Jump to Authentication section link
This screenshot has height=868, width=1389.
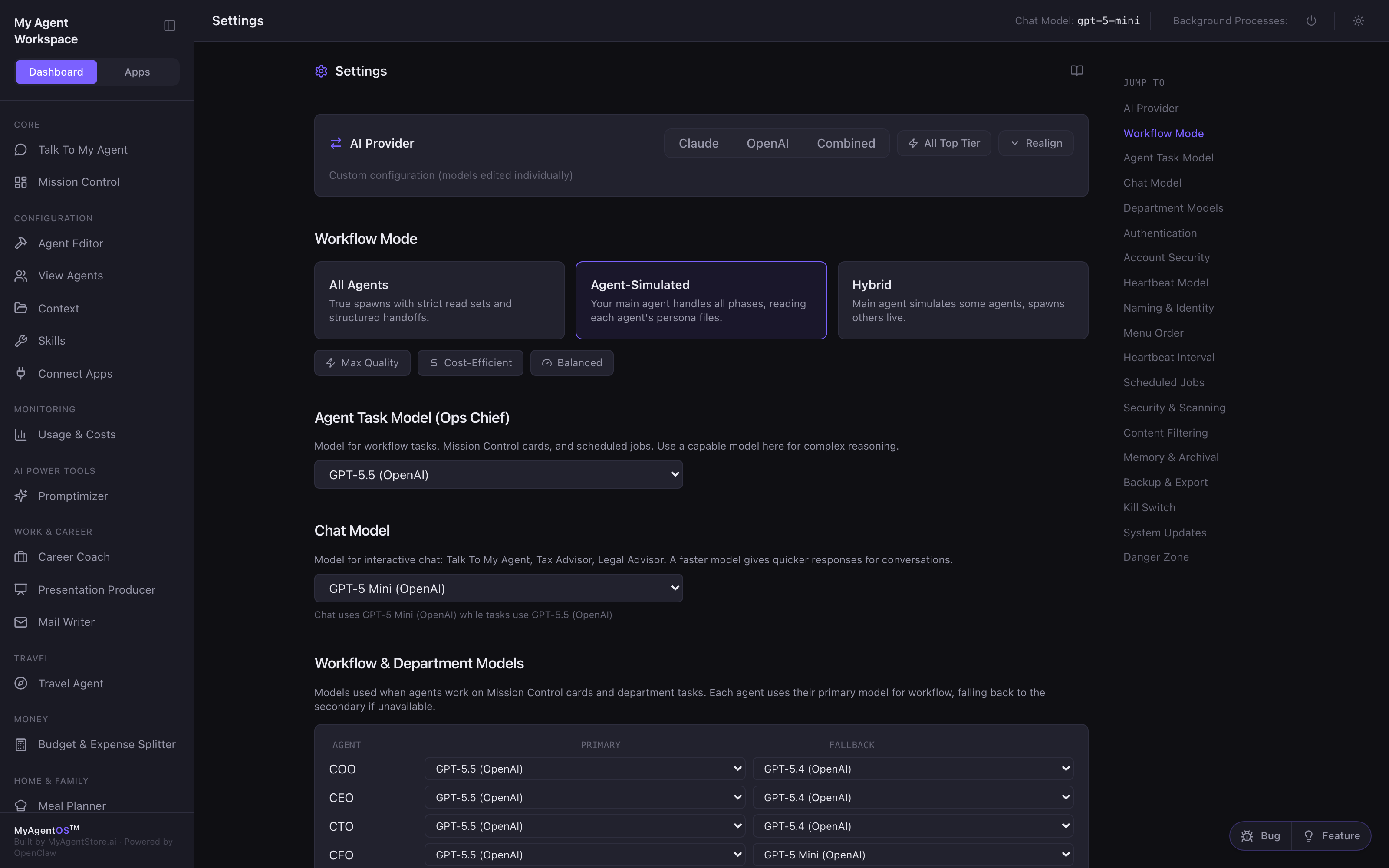coord(1160,233)
